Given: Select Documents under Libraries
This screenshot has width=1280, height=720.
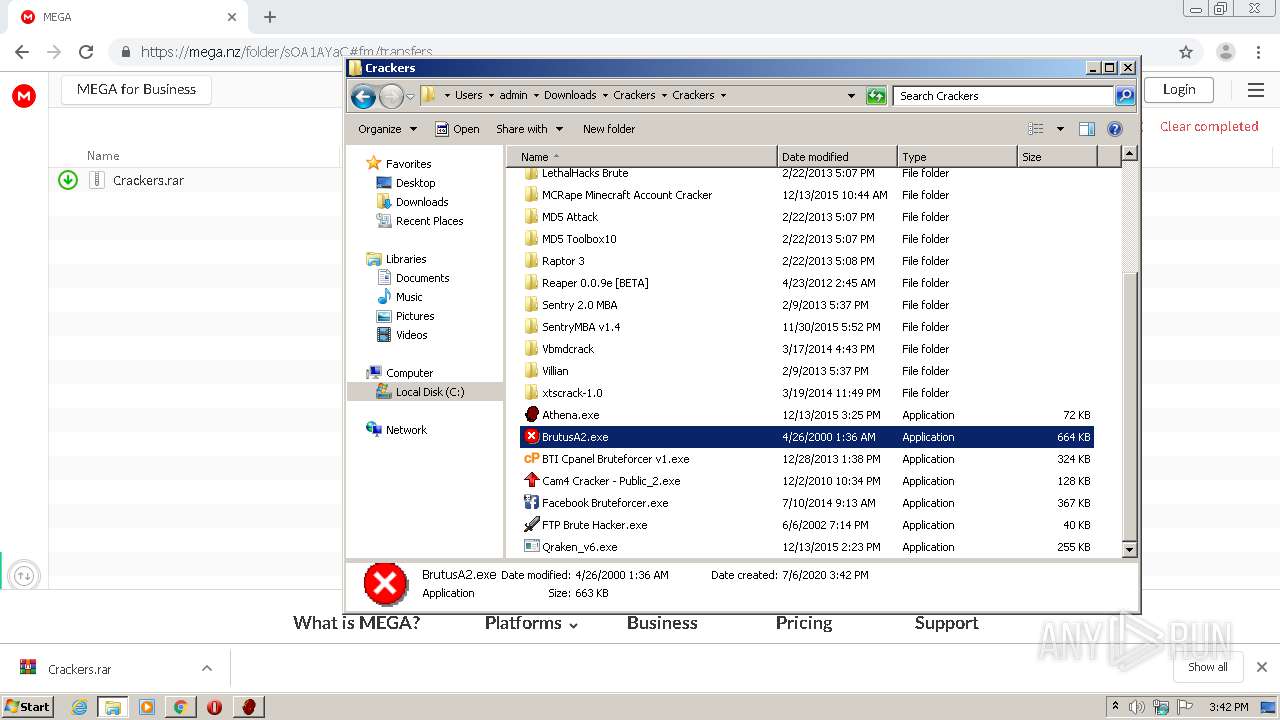Looking at the screenshot, I should click(413, 278).
